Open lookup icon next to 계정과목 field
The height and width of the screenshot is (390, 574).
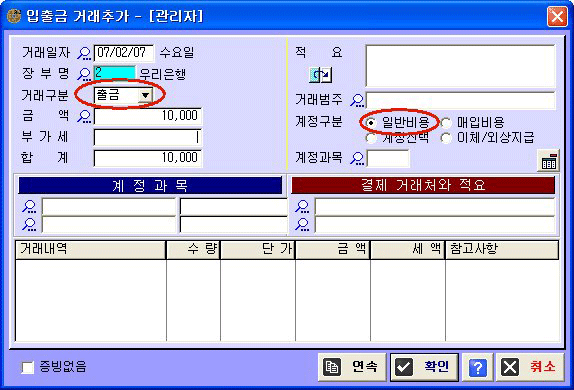point(357,158)
